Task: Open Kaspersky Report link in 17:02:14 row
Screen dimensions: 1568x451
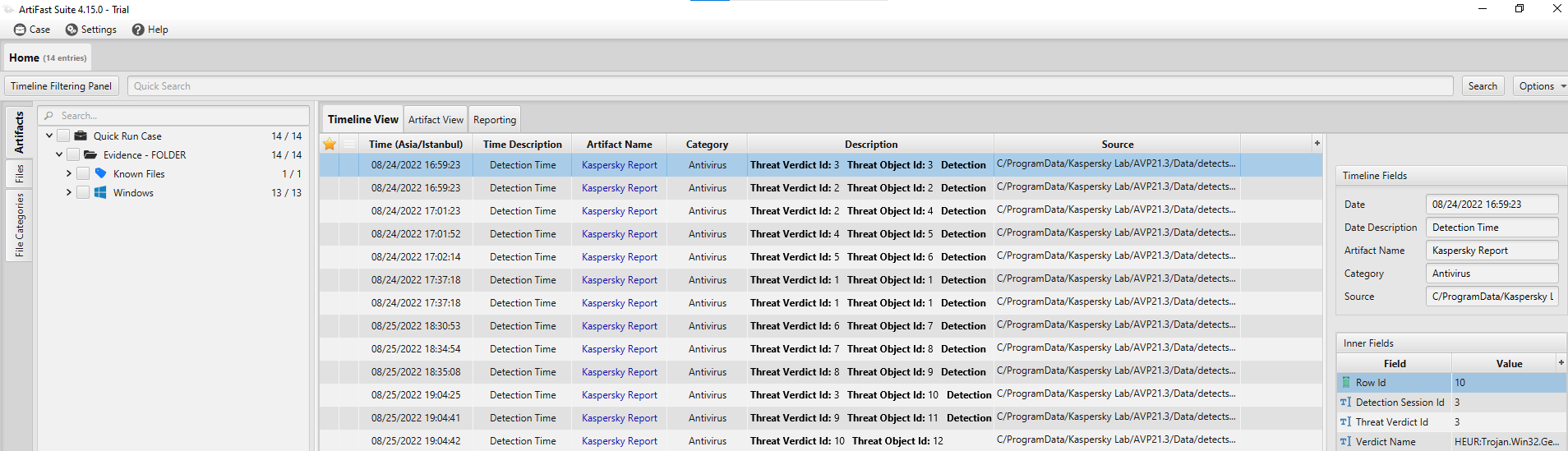Action: pos(620,257)
